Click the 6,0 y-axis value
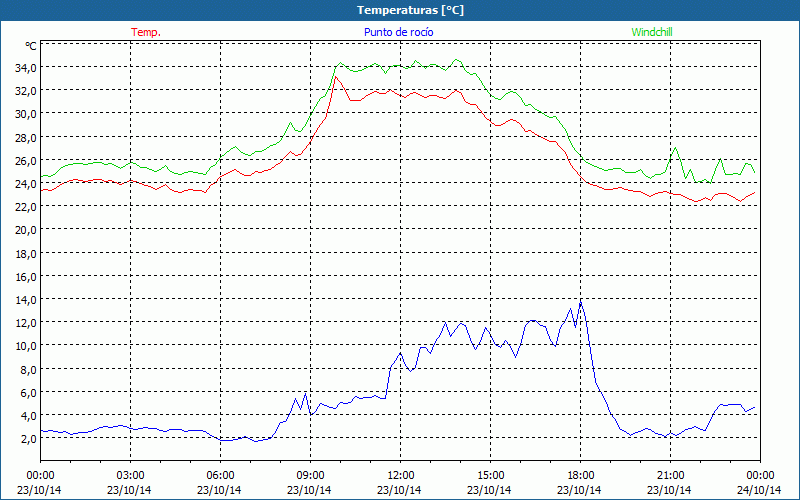800x500 pixels. click(29, 392)
